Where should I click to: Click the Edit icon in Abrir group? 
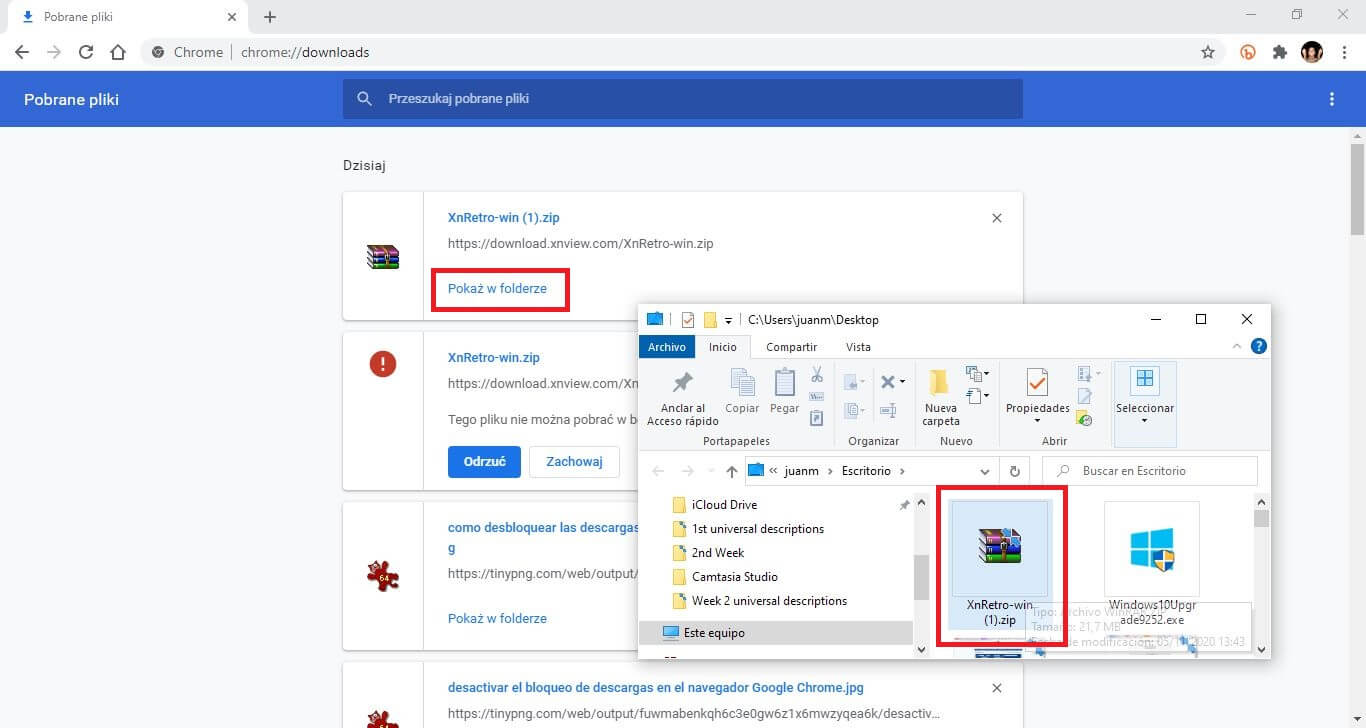tap(1085, 397)
